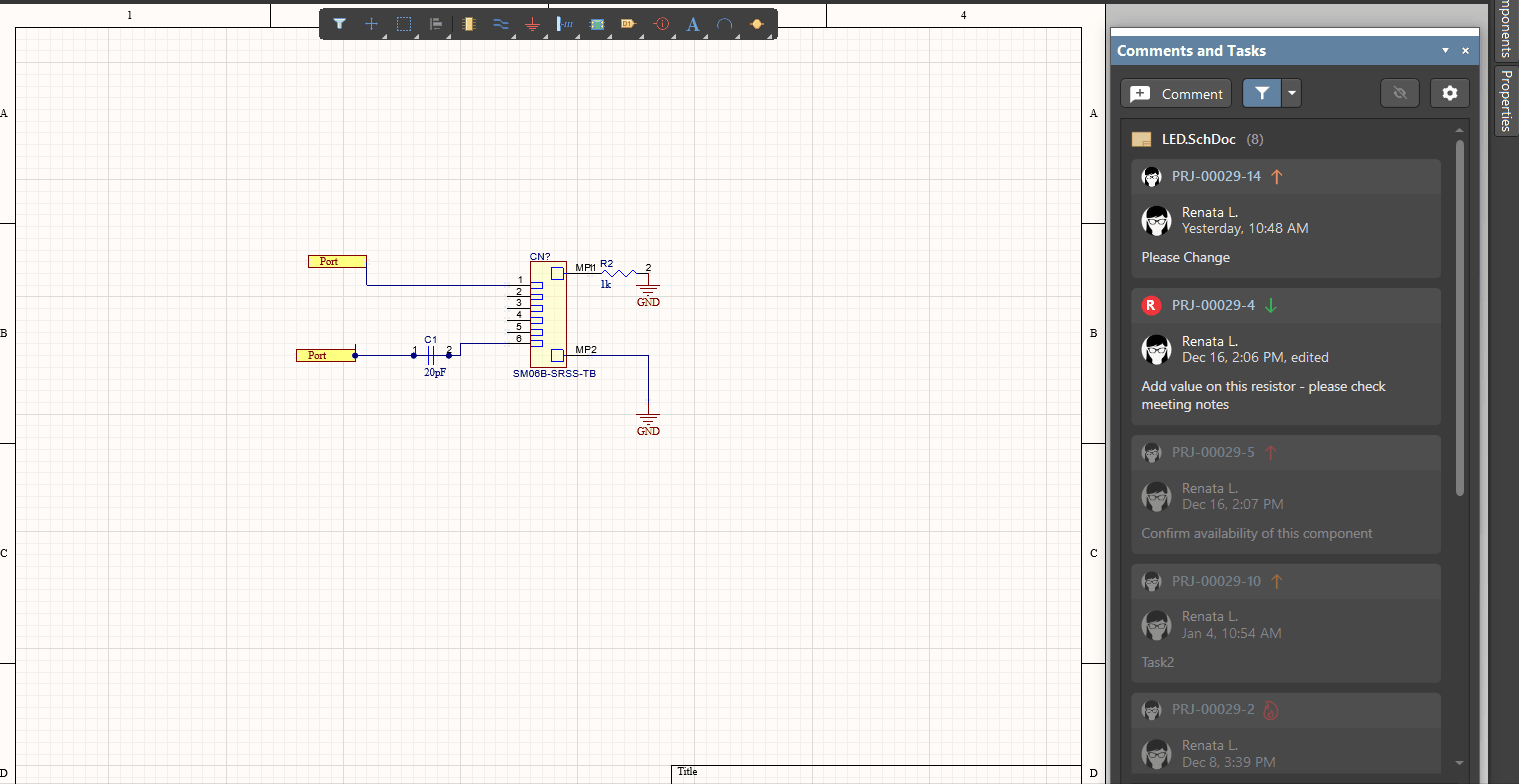The height and width of the screenshot is (784, 1519).
Task: Open the Comments and Tasks panel menu arrow
Action: coord(1445,51)
